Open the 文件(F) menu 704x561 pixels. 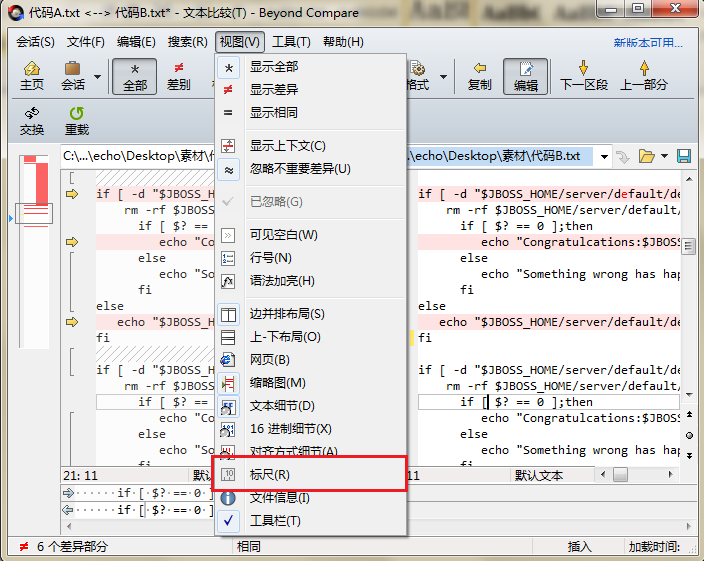(x=86, y=42)
